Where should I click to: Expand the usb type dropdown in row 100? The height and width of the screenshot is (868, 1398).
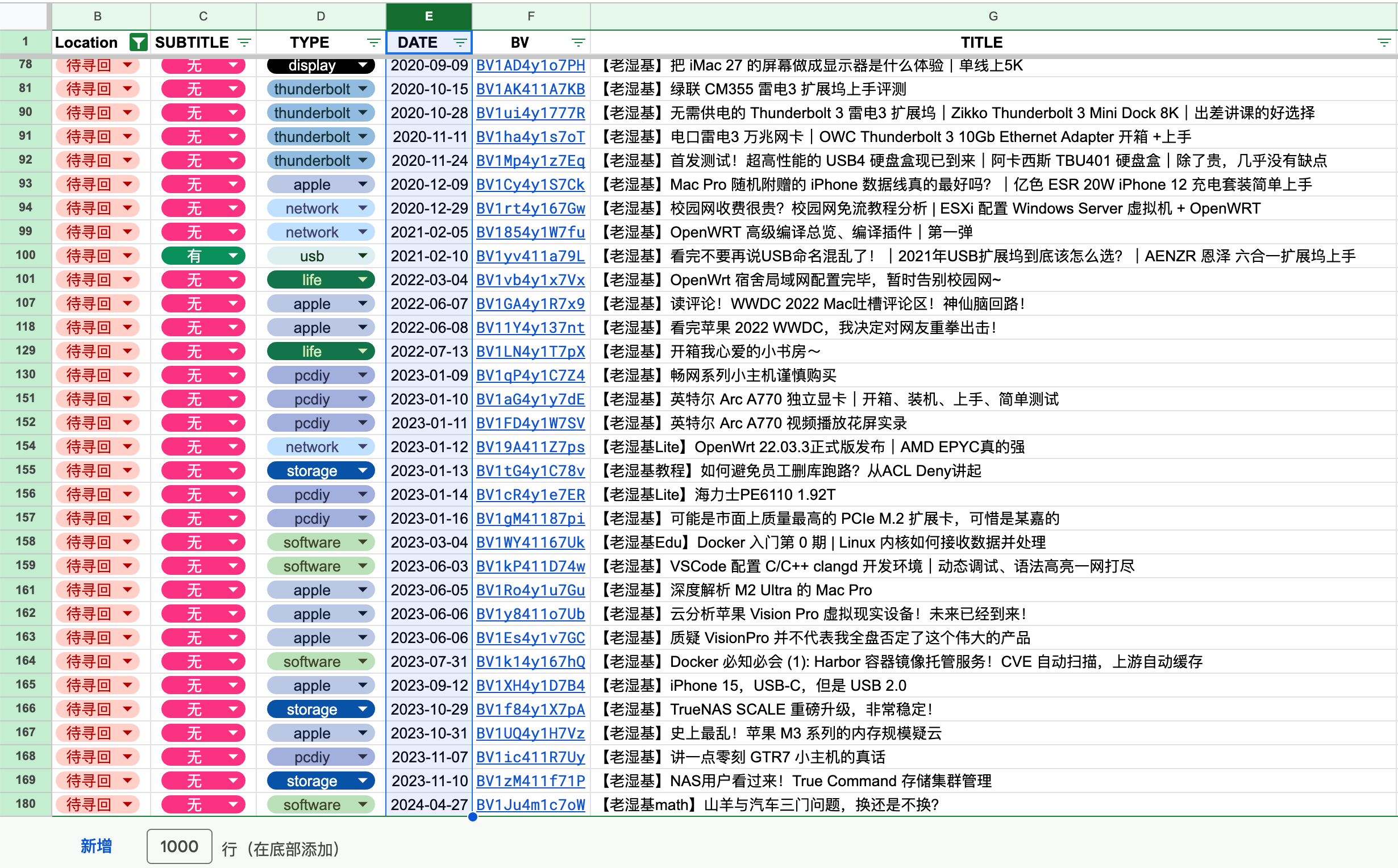pos(362,256)
